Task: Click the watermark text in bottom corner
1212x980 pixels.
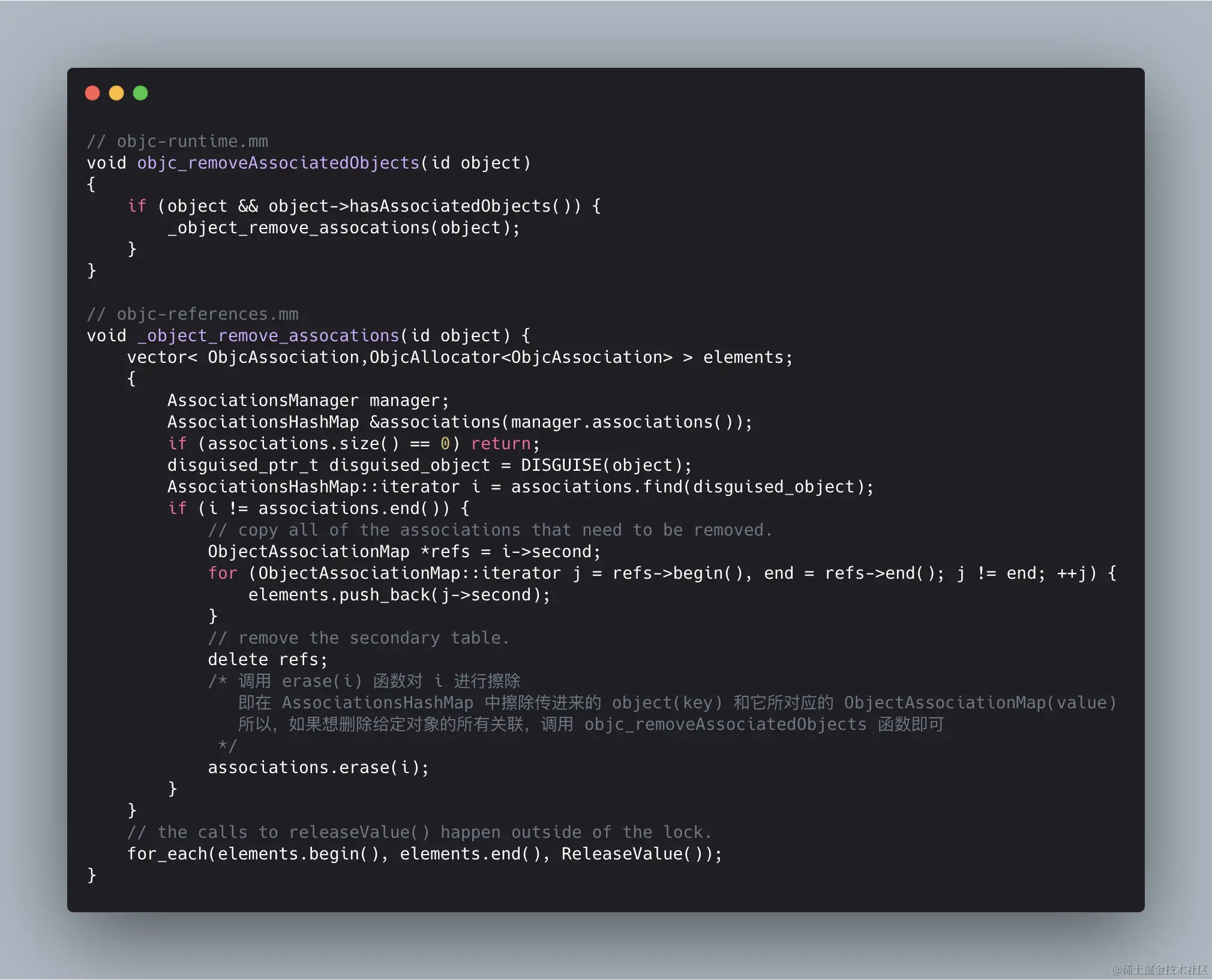Action: 1159,969
